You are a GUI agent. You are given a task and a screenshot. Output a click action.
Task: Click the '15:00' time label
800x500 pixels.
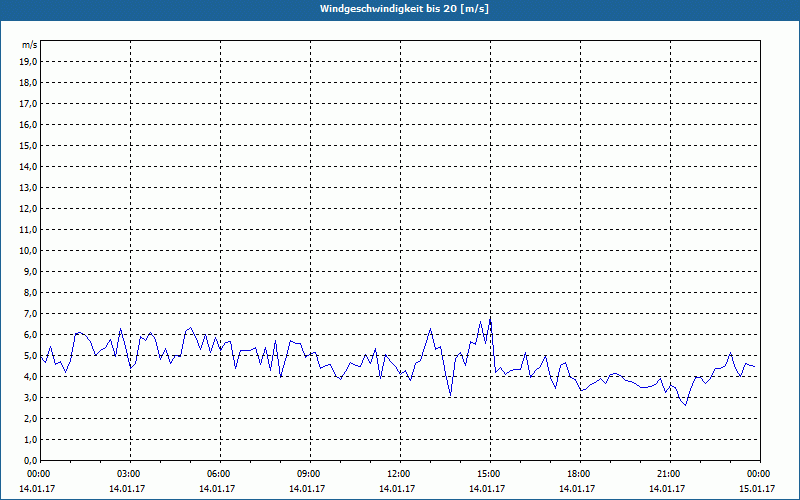pyautogui.click(x=489, y=474)
